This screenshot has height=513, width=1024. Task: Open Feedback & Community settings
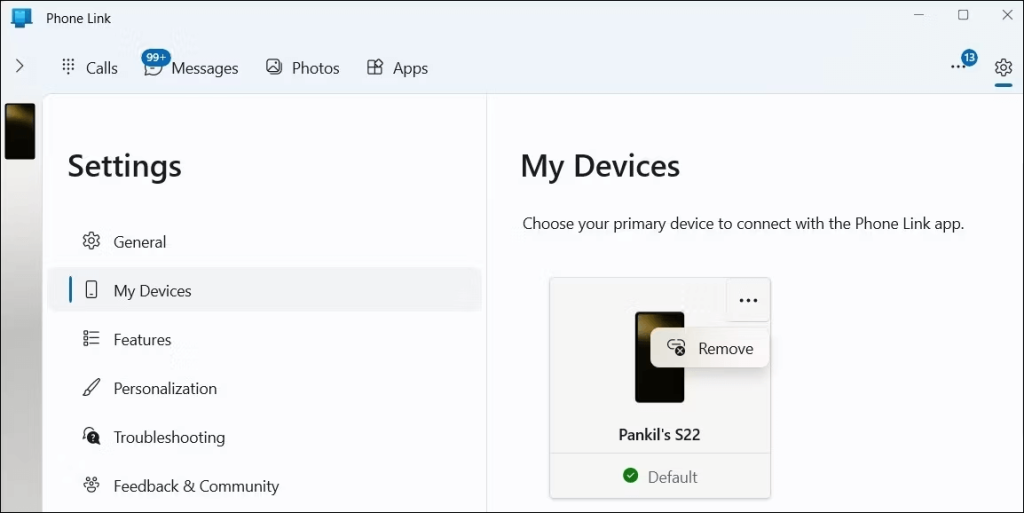point(264,486)
